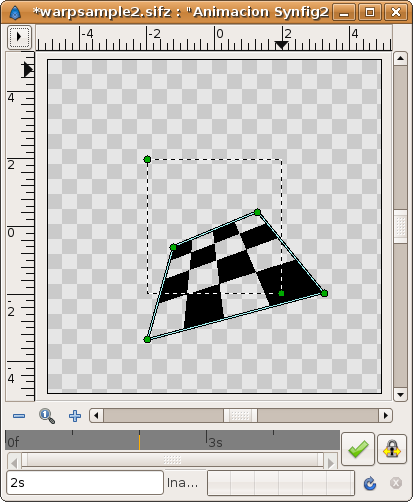The image size is (413, 502).
Task: Click the horizontal ruler pointer marker
Action: [x=282, y=45]
